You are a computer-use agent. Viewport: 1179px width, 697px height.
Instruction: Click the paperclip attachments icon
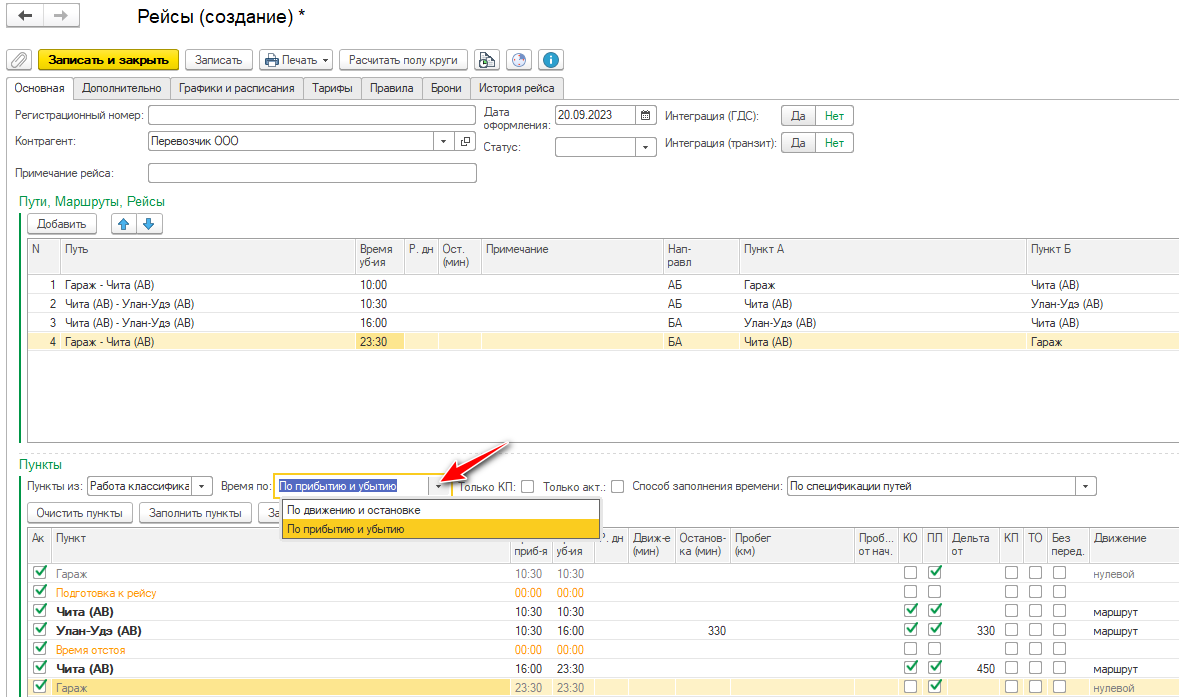tap(19, 60)
